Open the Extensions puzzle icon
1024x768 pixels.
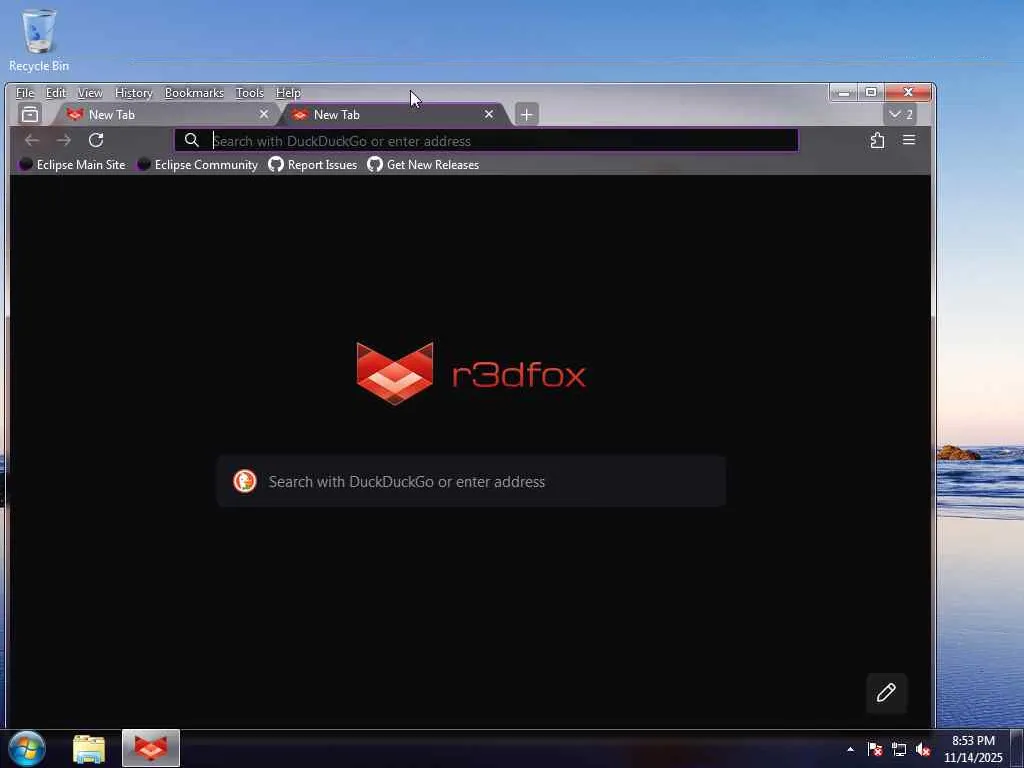pos(877,140)
